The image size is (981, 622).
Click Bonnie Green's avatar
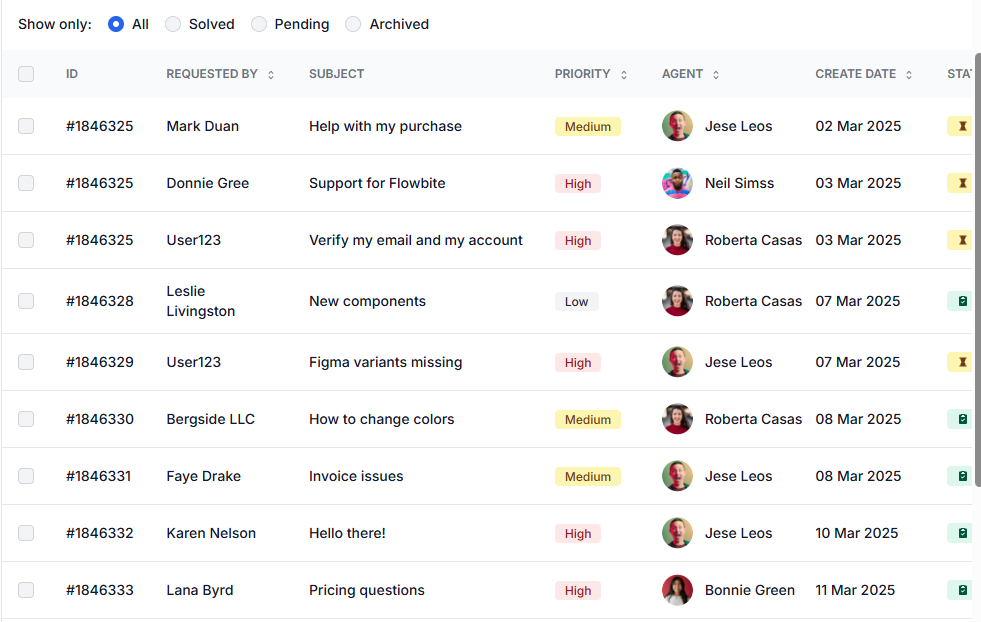(677, 590)
